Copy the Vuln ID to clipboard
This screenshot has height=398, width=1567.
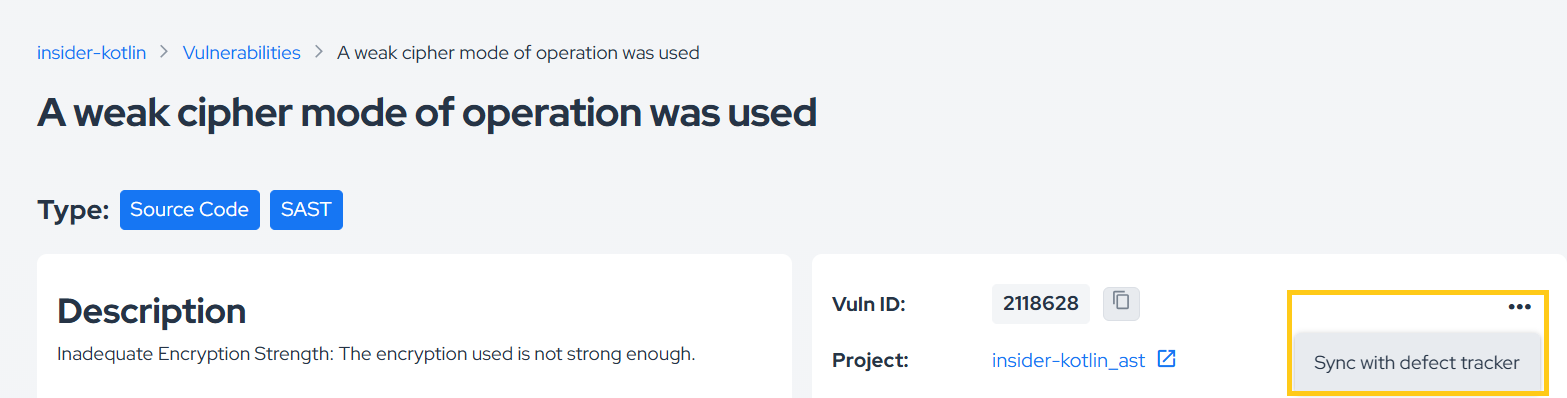[1121, 304]
